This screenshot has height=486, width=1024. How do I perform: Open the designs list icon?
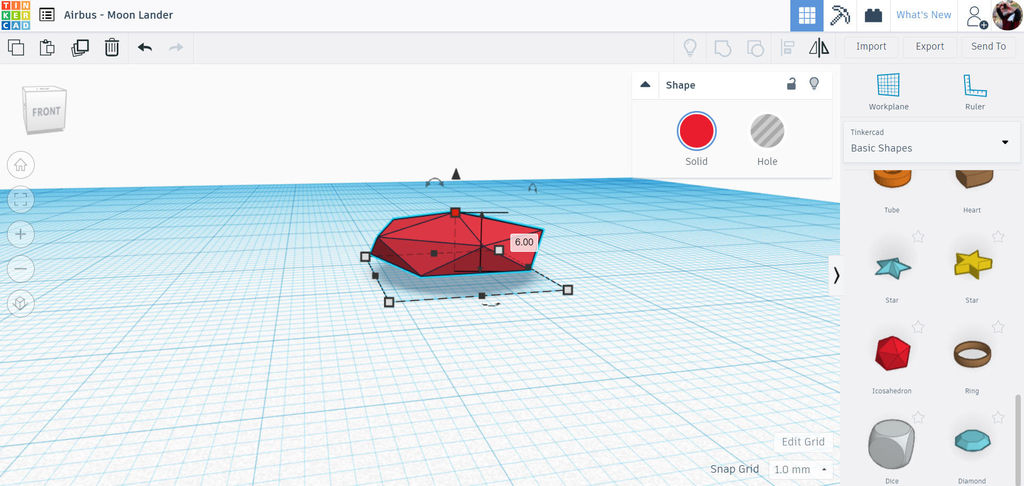tap(46, 14)
